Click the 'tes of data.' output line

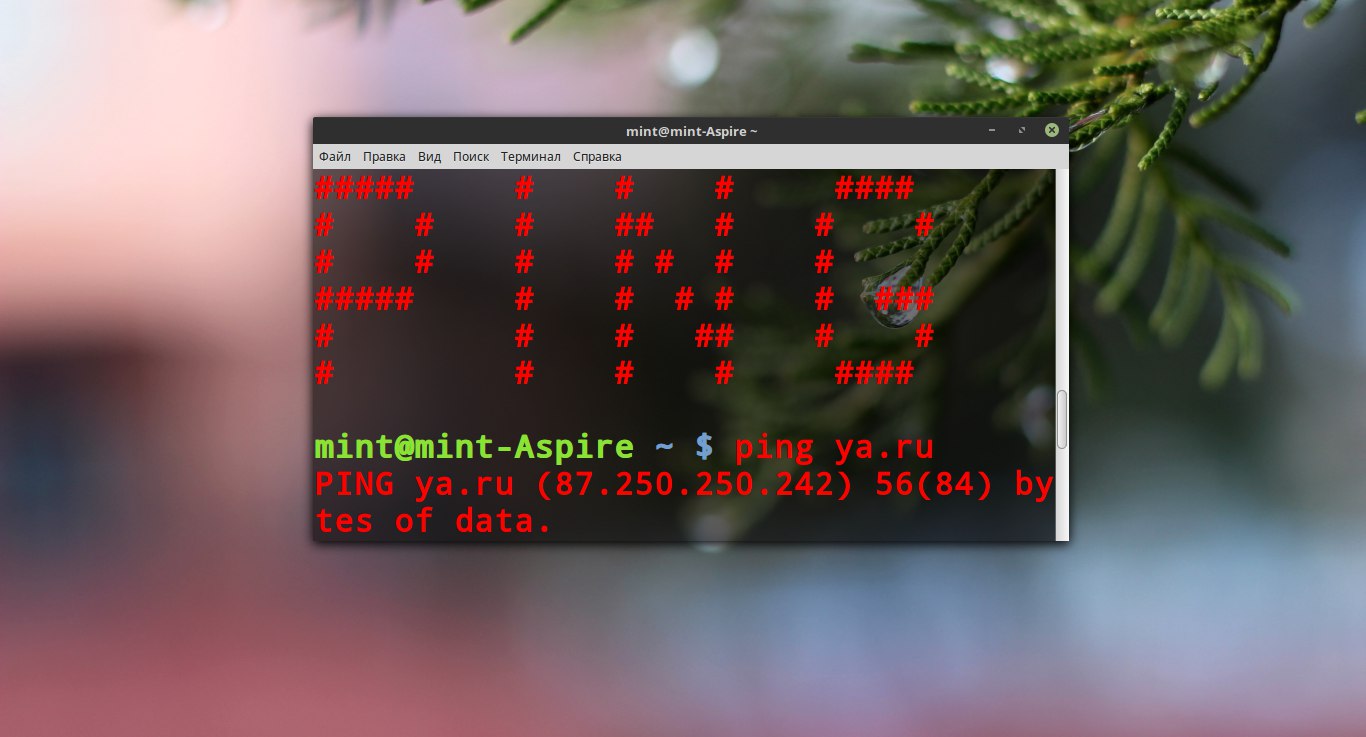[434, 521]
